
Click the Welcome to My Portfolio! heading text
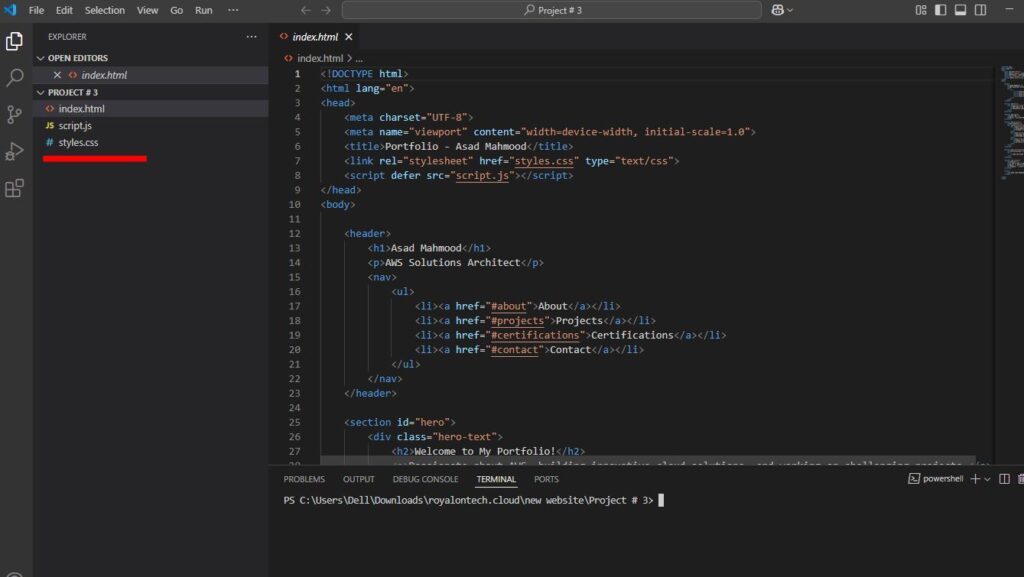point(485,451)
